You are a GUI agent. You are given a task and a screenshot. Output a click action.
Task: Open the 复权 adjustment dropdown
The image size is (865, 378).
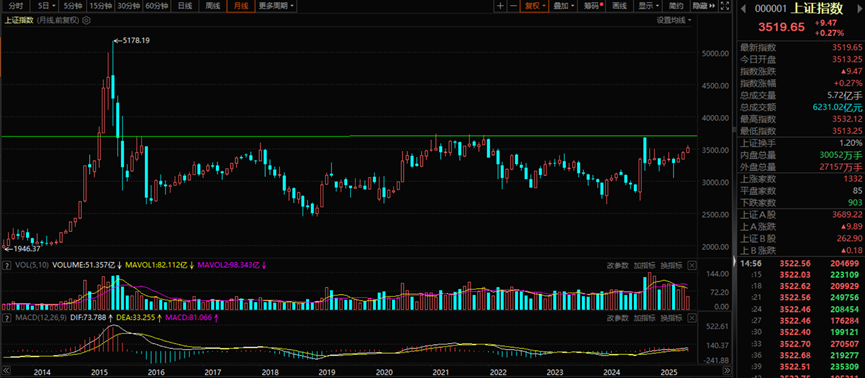(x=535, y=6)
